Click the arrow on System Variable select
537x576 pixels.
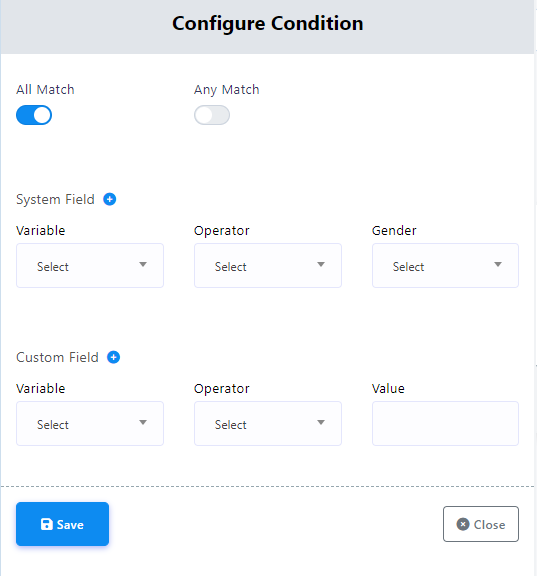[143, 264]
